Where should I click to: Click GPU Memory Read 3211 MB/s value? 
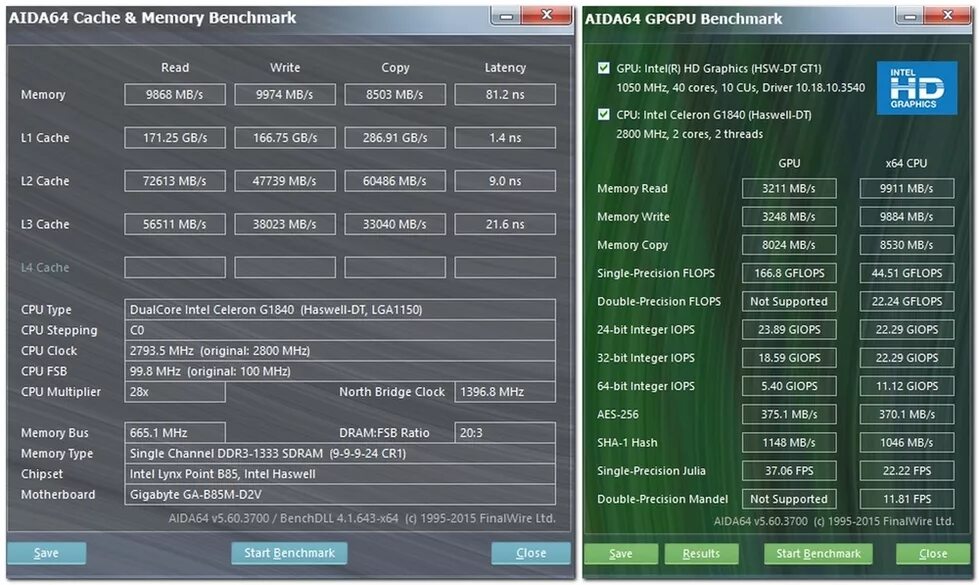[x=789, y=189]
